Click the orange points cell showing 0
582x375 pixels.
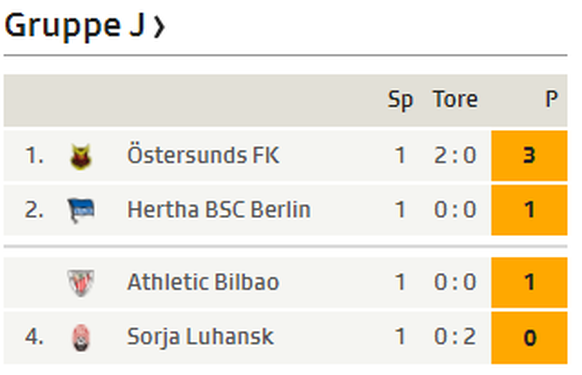tap(529, 338)
